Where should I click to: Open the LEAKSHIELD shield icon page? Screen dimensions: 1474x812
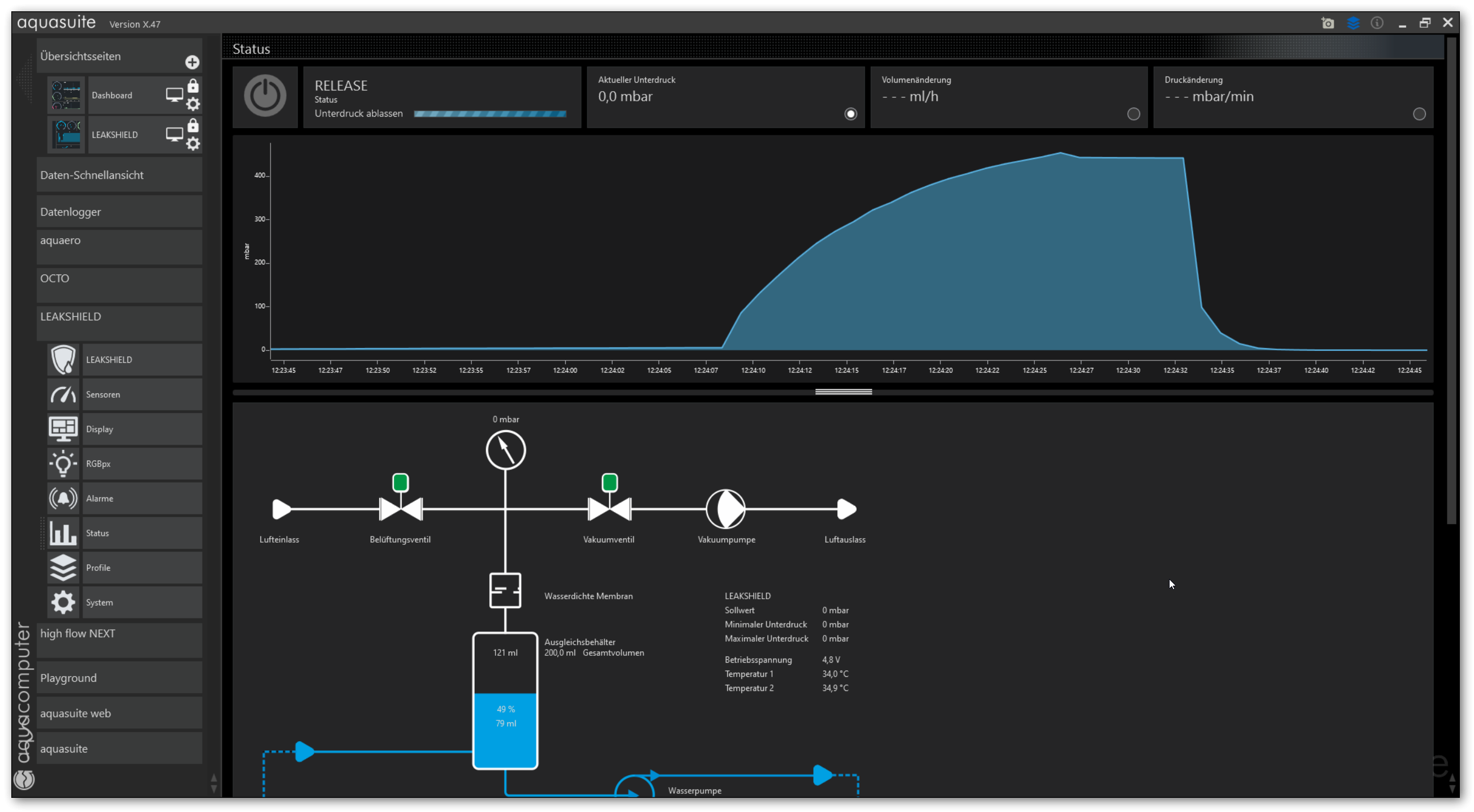click(x=63, y=359)
